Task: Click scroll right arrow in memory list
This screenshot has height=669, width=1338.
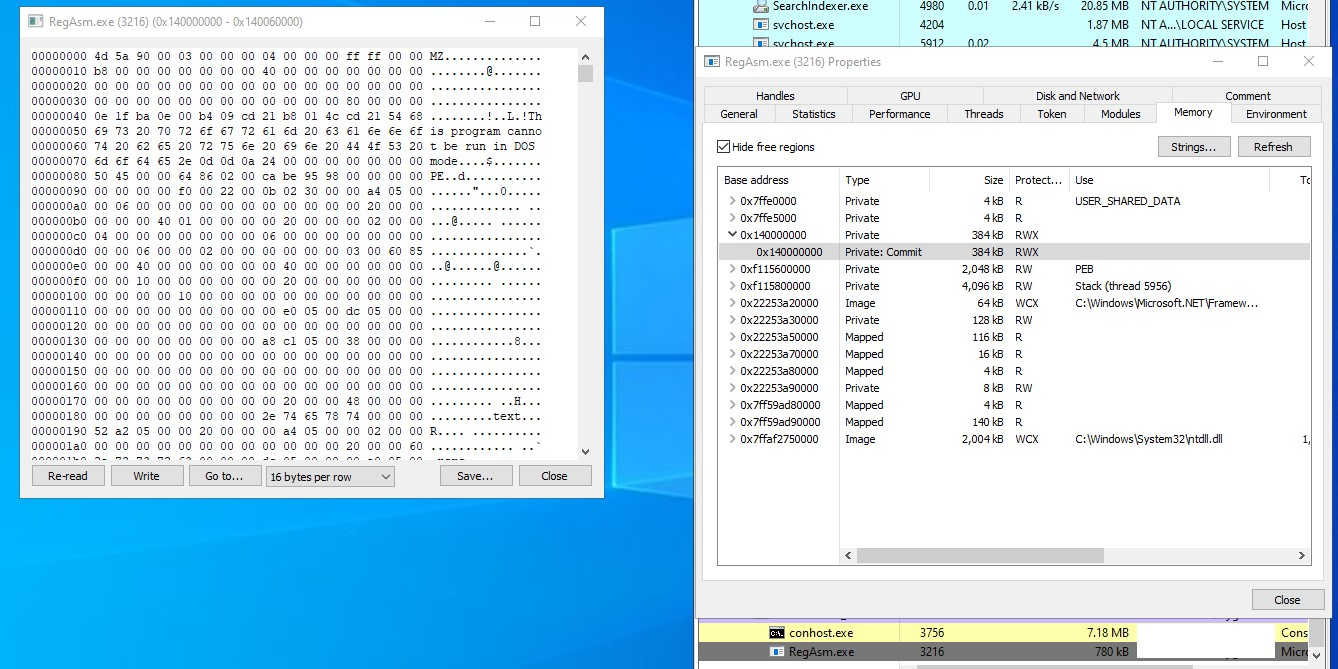Action: (x=1302, y=555)
